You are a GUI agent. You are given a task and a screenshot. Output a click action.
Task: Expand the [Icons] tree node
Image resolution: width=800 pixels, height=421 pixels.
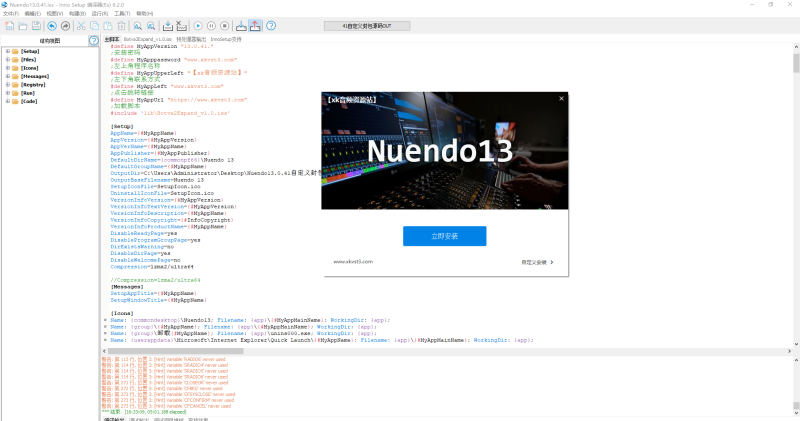coord(8,68)
